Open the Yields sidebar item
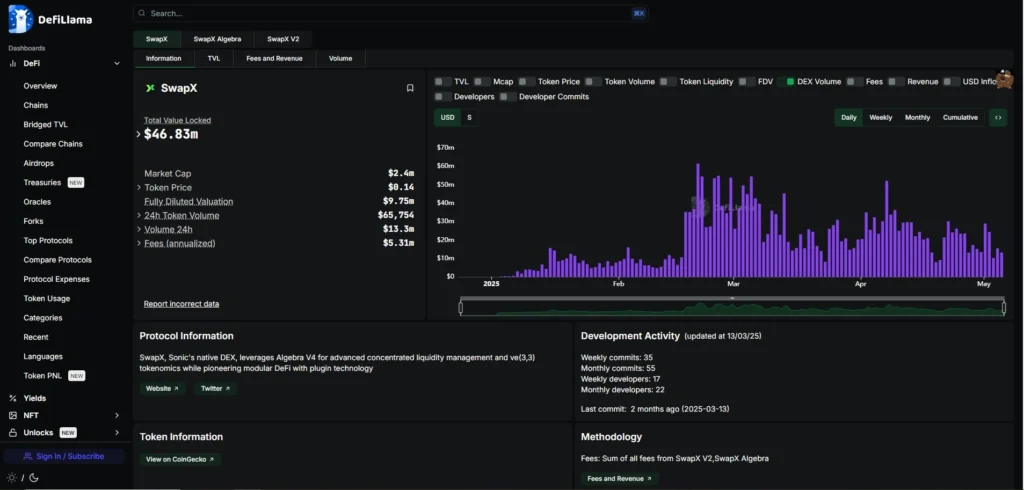 35,398
